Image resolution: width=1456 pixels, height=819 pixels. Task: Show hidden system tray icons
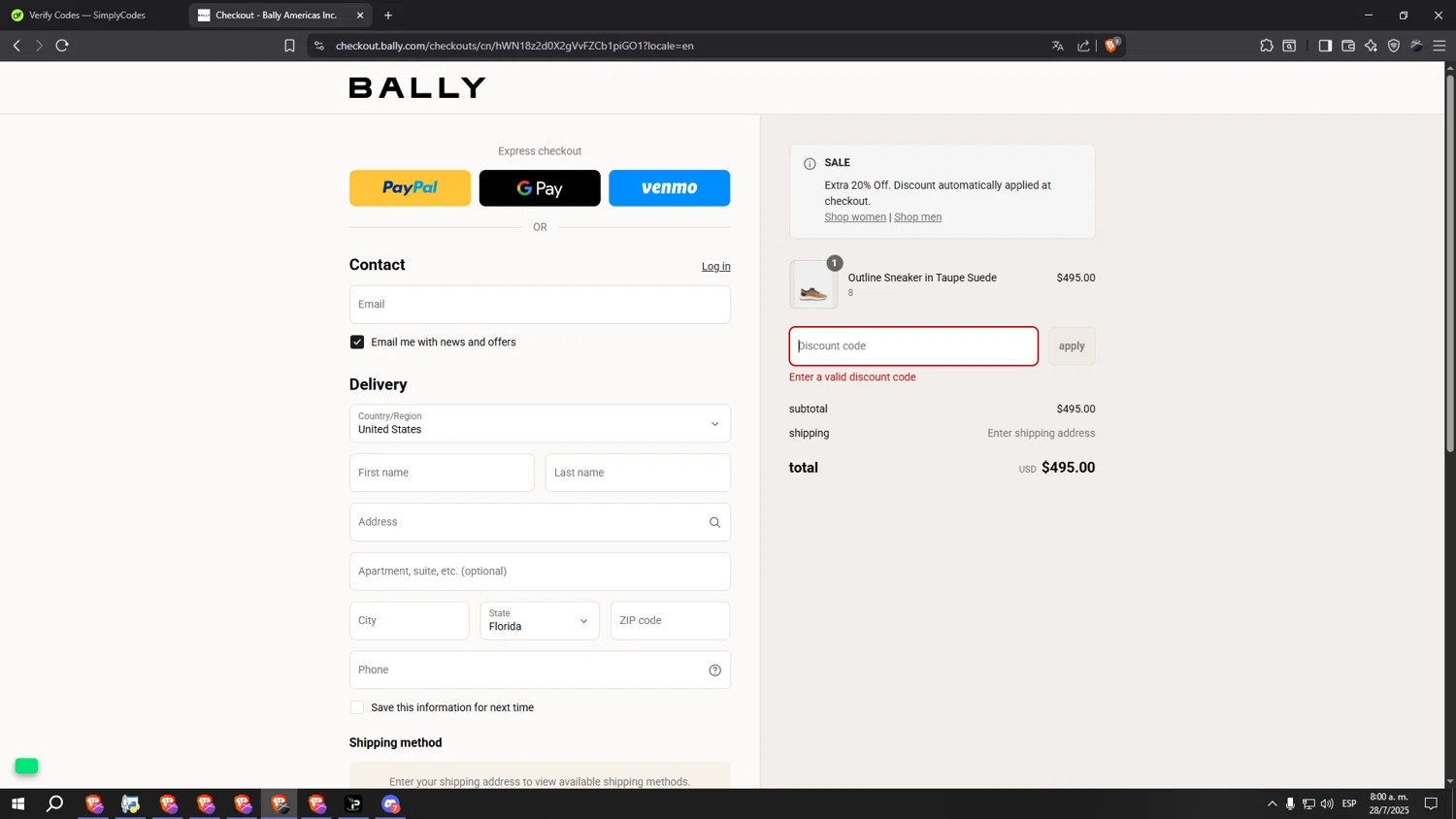pos(1272,803)
